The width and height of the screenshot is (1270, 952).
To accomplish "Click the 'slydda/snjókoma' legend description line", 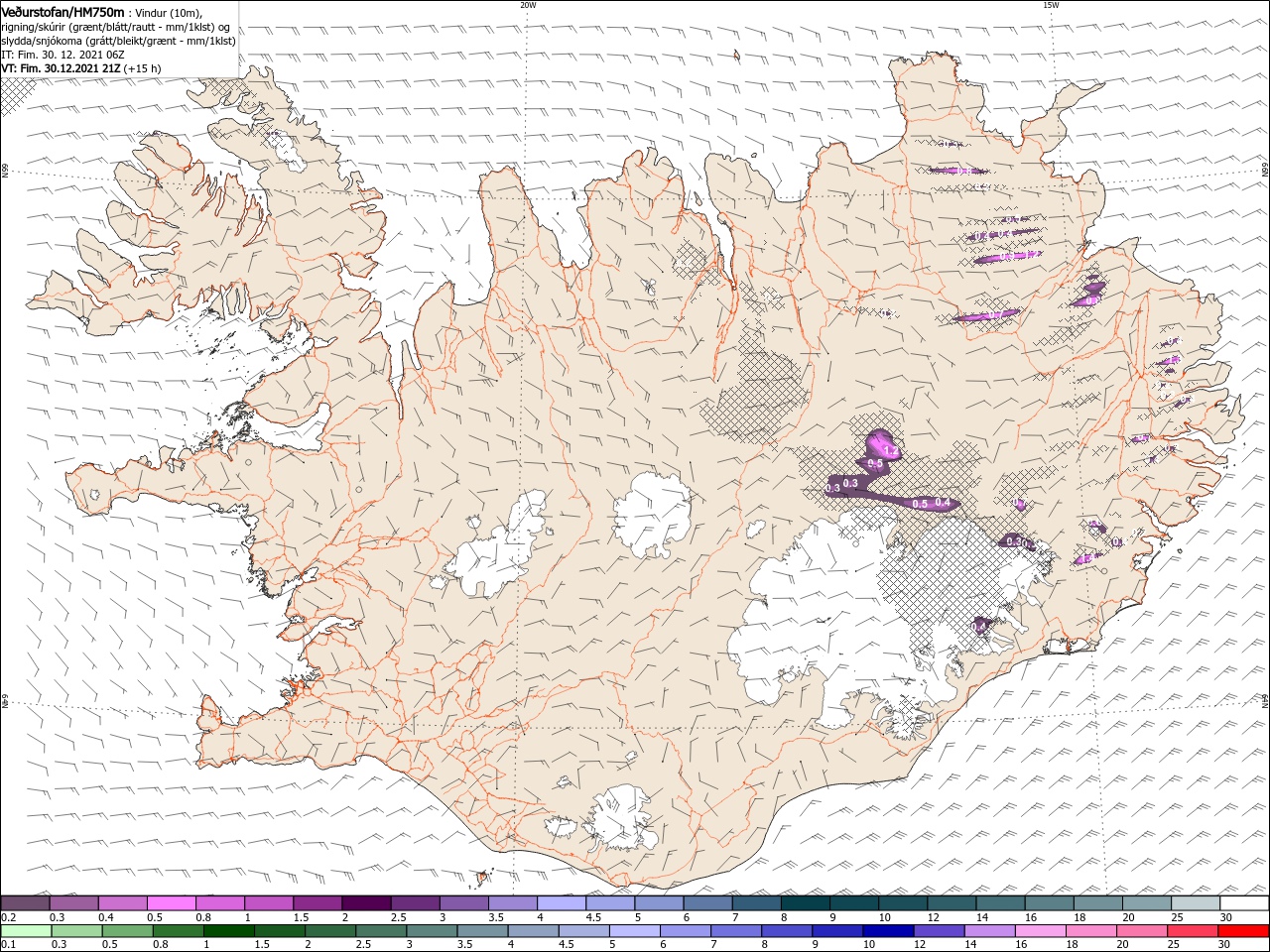I will pos(118,41).
